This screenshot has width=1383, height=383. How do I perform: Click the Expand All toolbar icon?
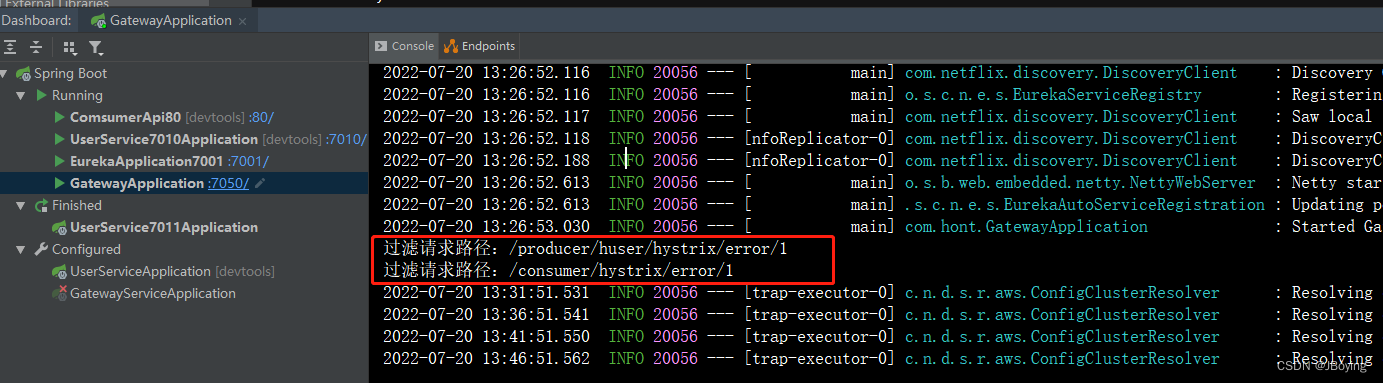coord(10,47)
